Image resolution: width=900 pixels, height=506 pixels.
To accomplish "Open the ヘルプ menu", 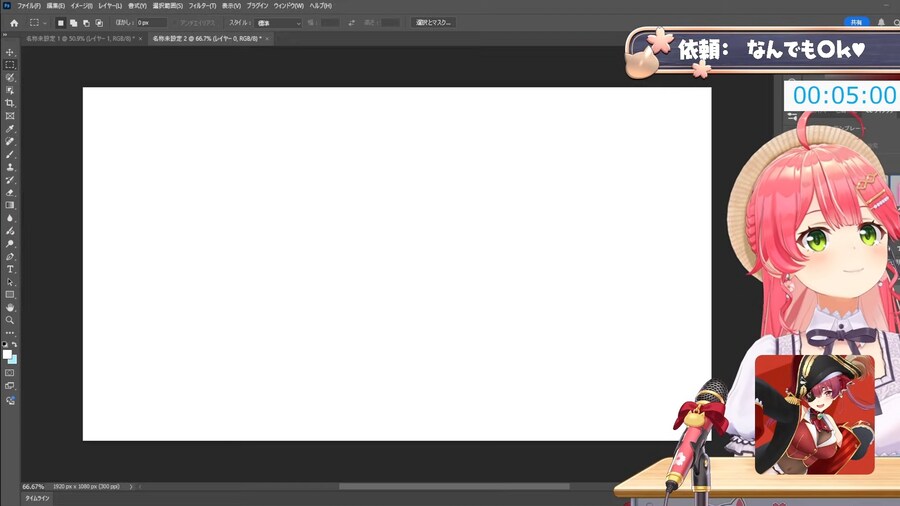I will (x=320, y=6).
